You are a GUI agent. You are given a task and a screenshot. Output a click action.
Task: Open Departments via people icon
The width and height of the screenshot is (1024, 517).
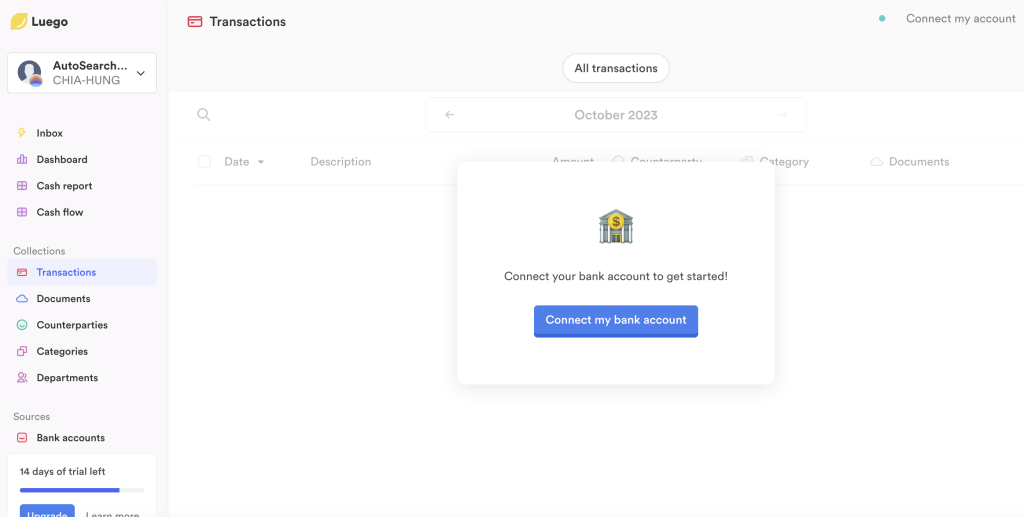[22, 377]
